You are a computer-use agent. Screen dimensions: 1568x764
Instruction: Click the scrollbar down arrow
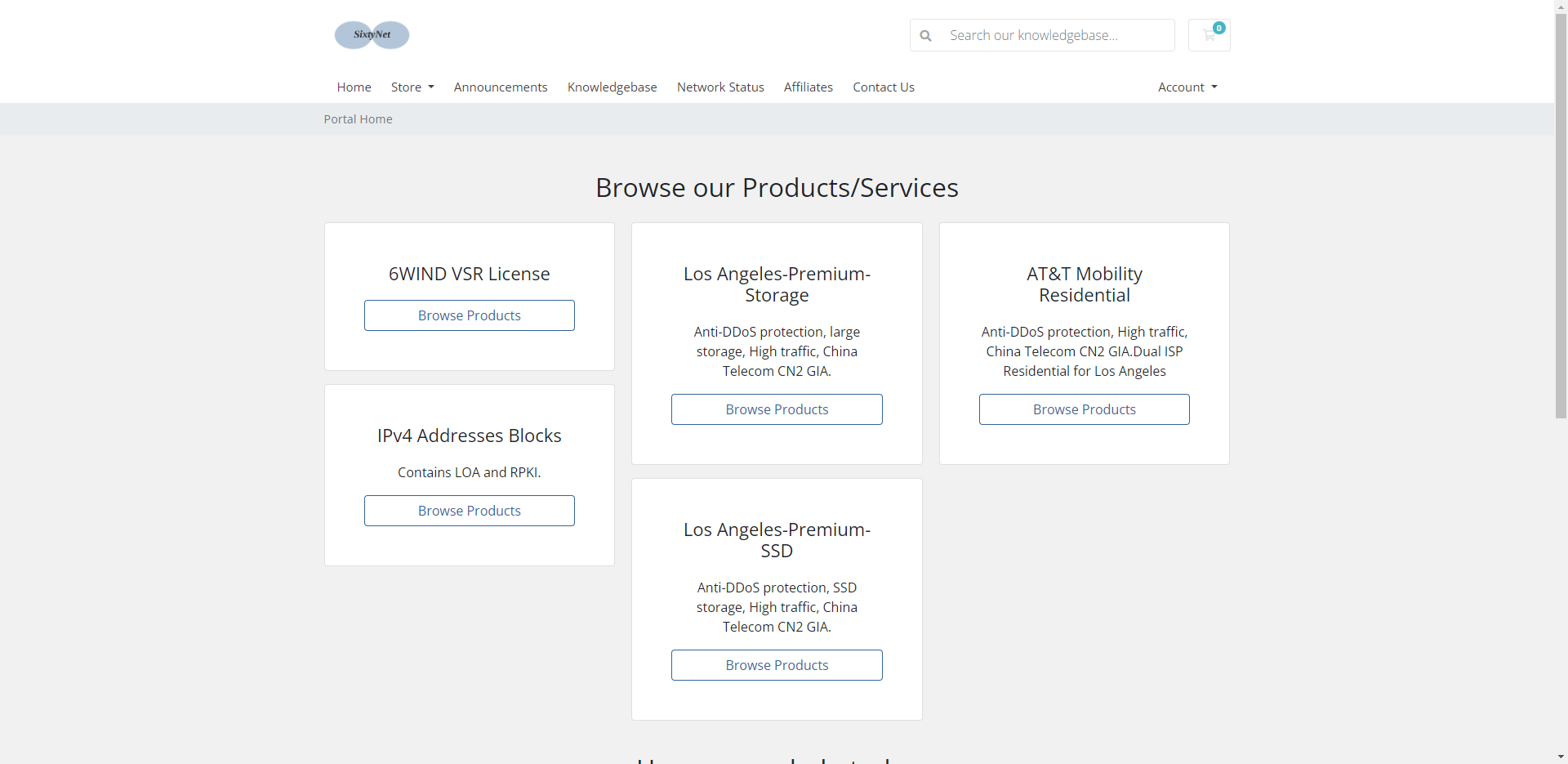tap(1561, 757)
